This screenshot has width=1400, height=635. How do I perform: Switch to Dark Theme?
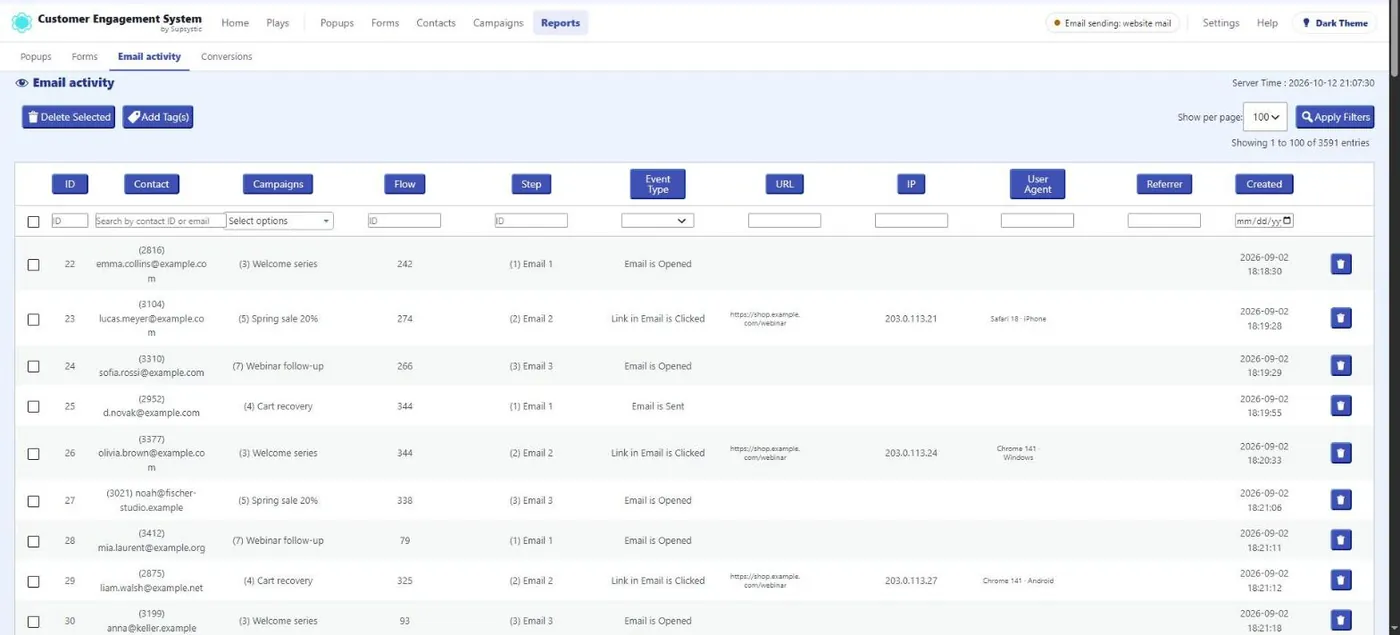1334,23
